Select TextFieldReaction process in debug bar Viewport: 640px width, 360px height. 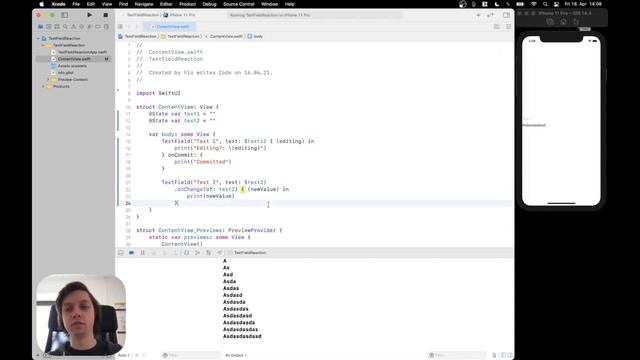247,253
